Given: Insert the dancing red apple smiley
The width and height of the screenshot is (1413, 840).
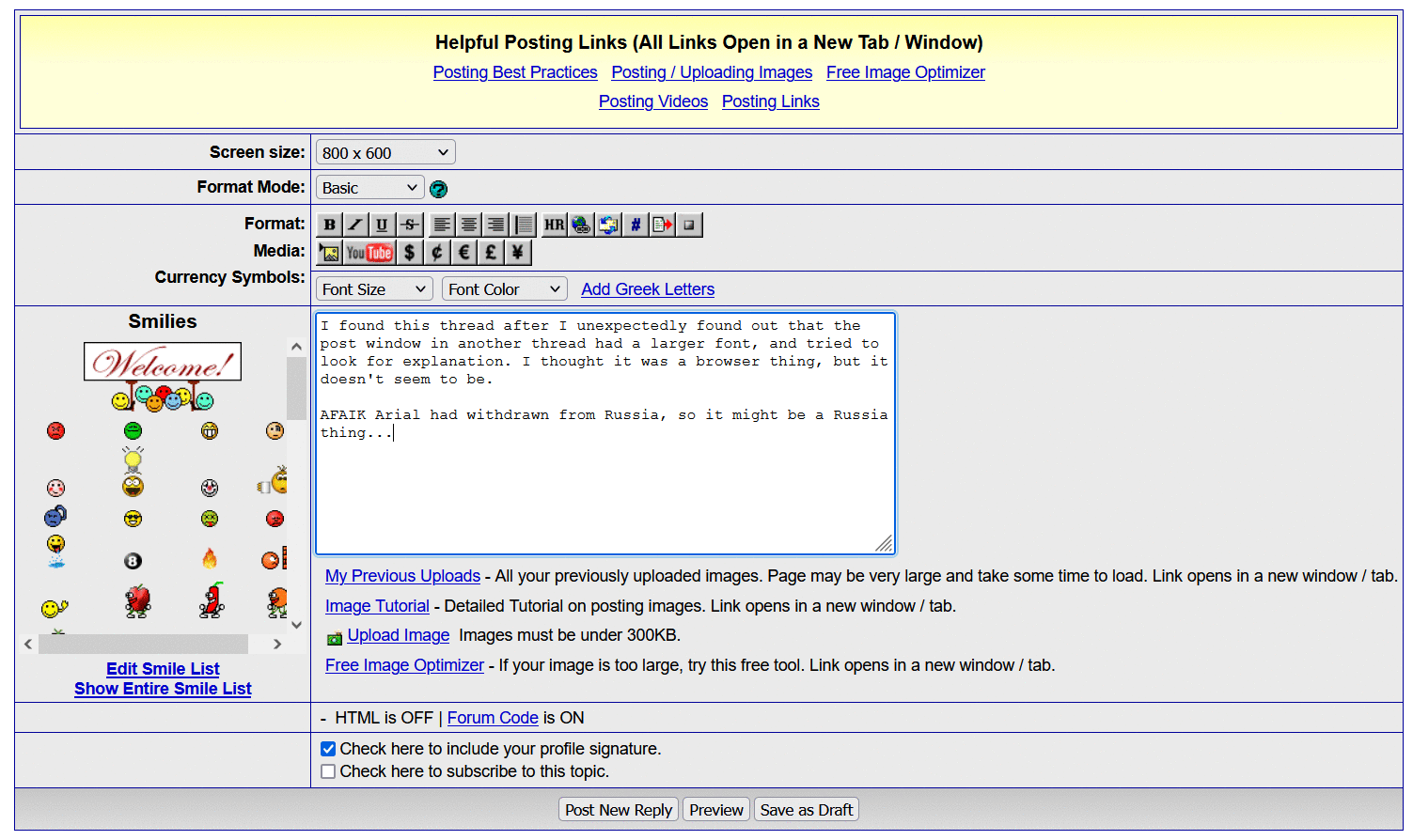Looking at the screenshot, I should pyautogui.click(x=137, y=600).
